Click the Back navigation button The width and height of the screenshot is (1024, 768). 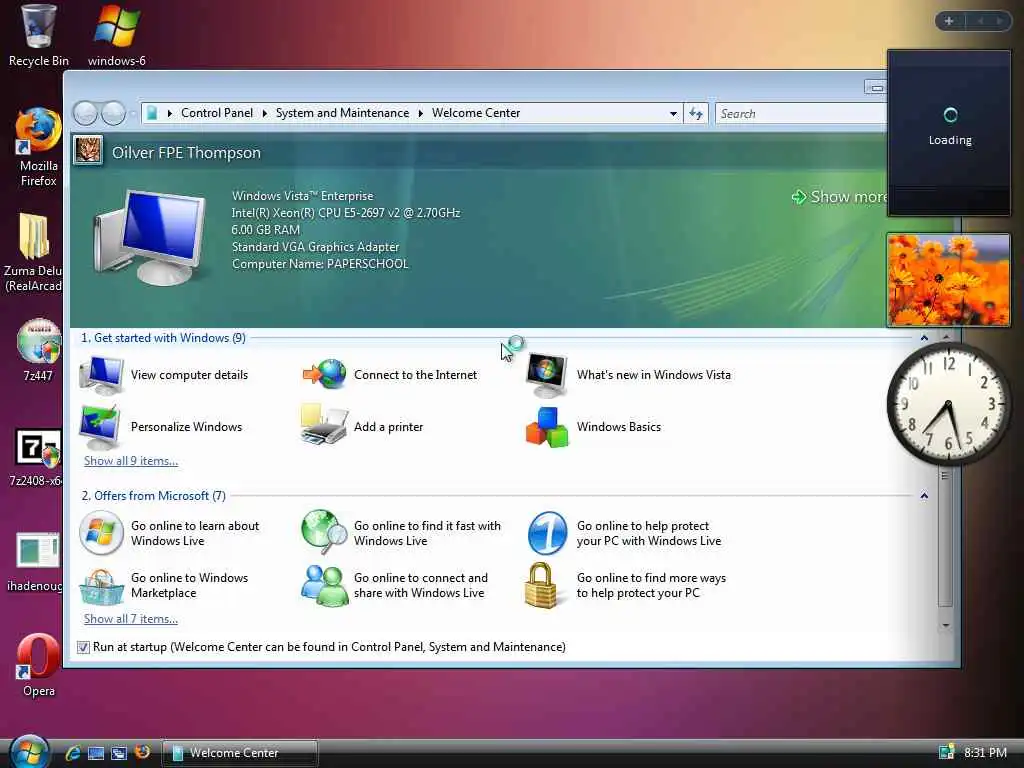pos(85,114)
